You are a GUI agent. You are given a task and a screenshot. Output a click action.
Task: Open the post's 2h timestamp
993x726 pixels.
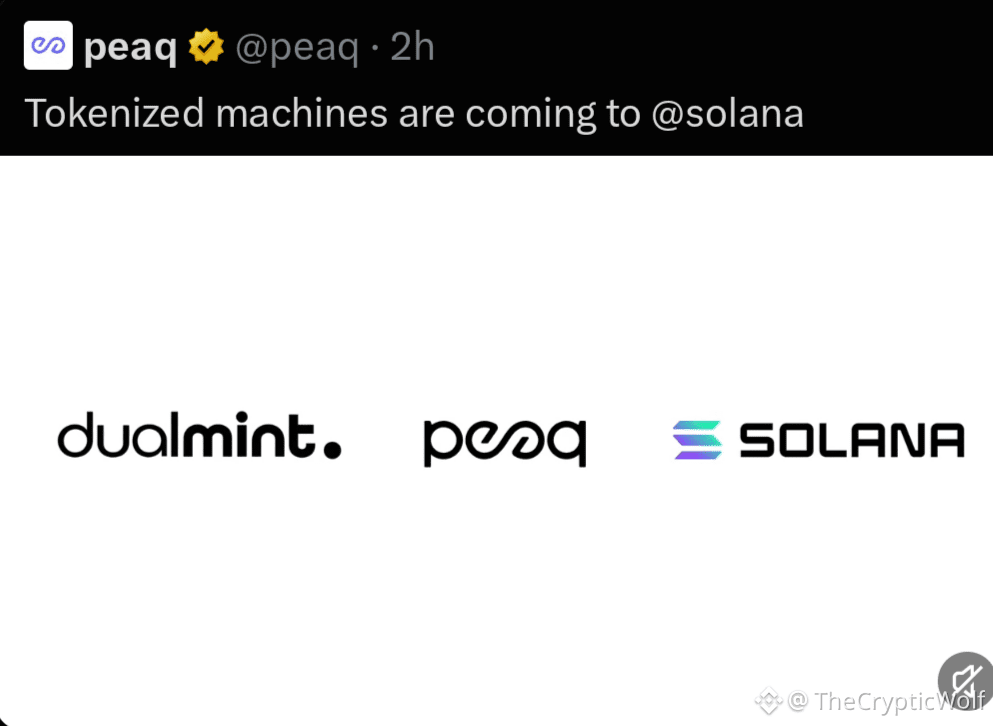point(412,47)
